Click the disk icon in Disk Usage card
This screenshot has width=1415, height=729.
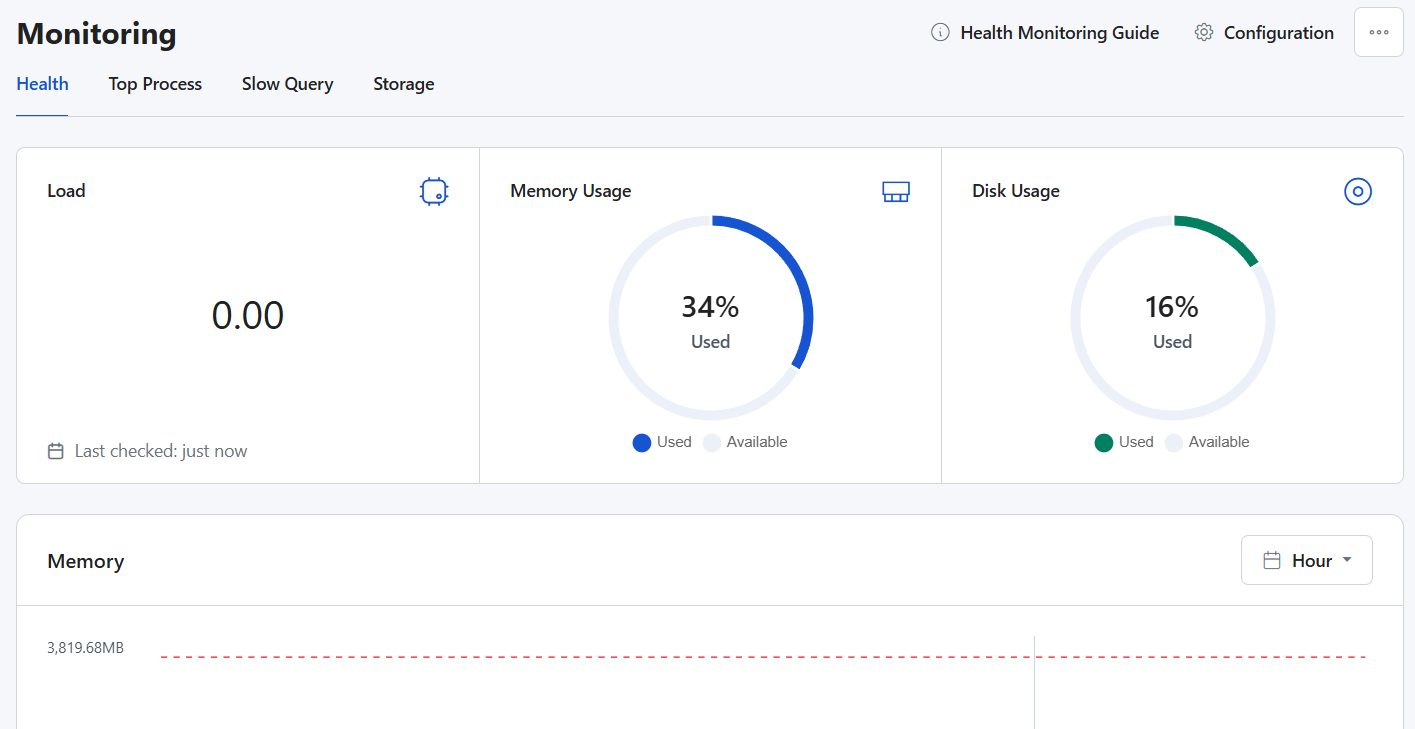[1357, 191]
